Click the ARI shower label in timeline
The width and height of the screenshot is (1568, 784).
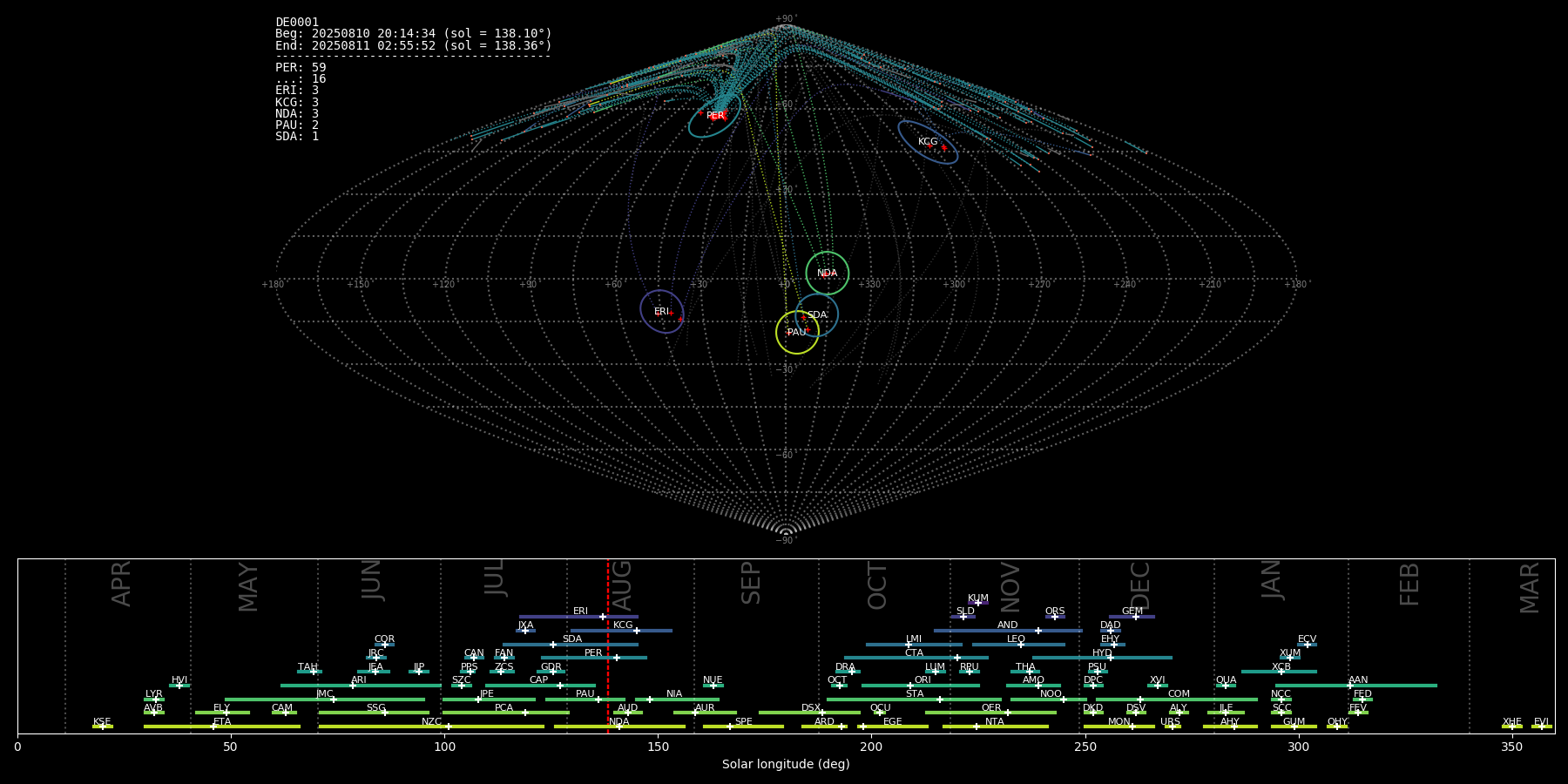tap(359, 680)
